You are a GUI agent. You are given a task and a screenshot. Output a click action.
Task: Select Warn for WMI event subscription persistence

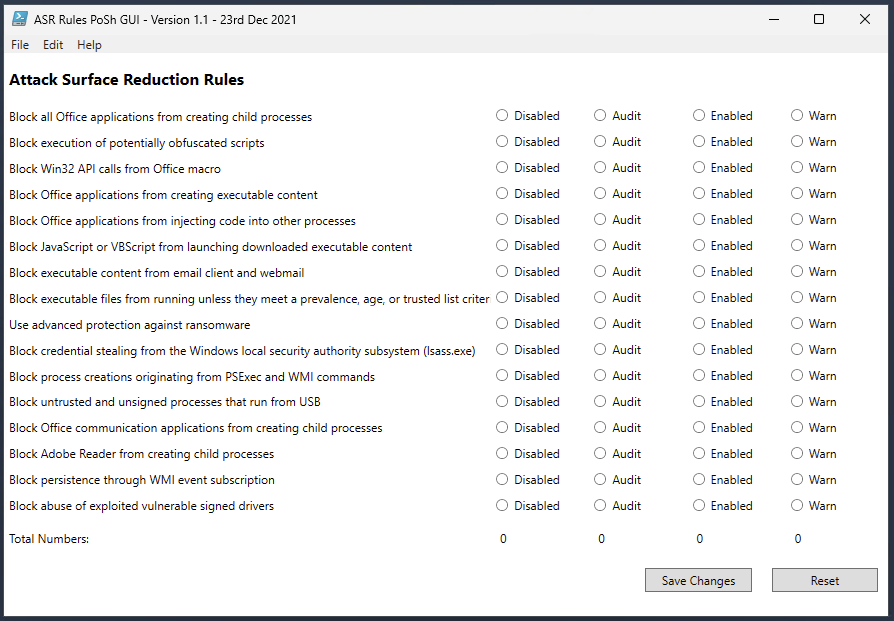click(x=797, y=480)
